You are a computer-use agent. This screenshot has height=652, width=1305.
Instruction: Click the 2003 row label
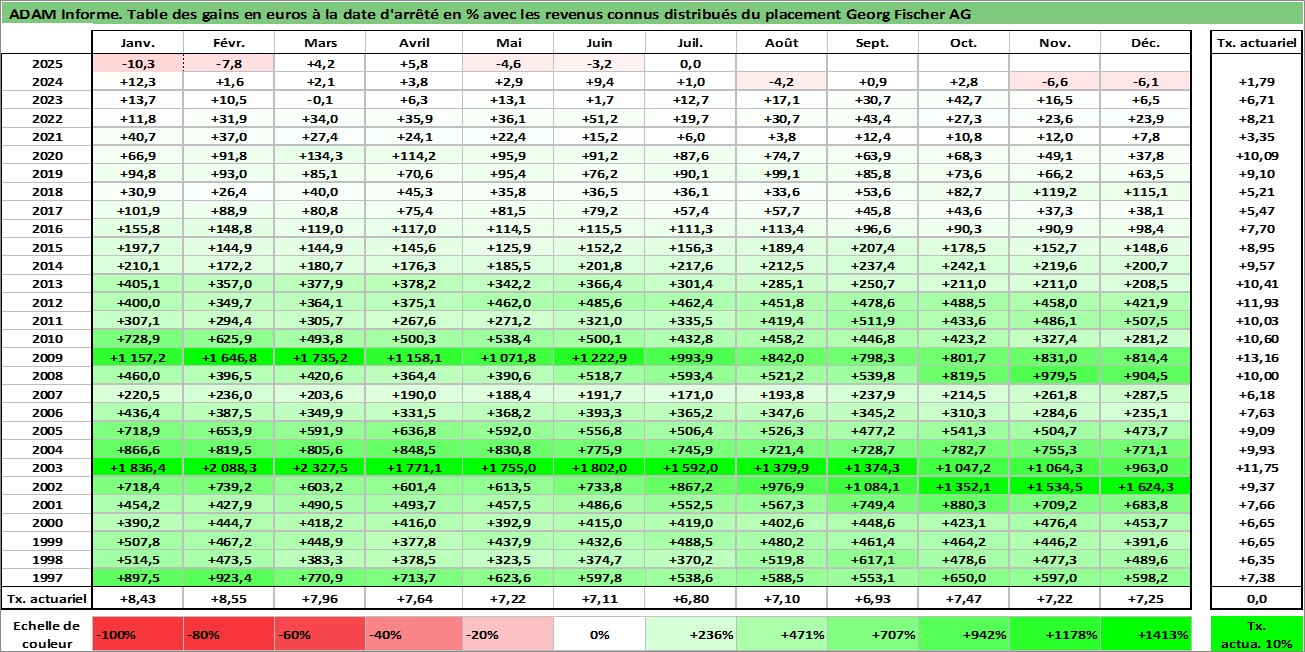pos(46,467)
